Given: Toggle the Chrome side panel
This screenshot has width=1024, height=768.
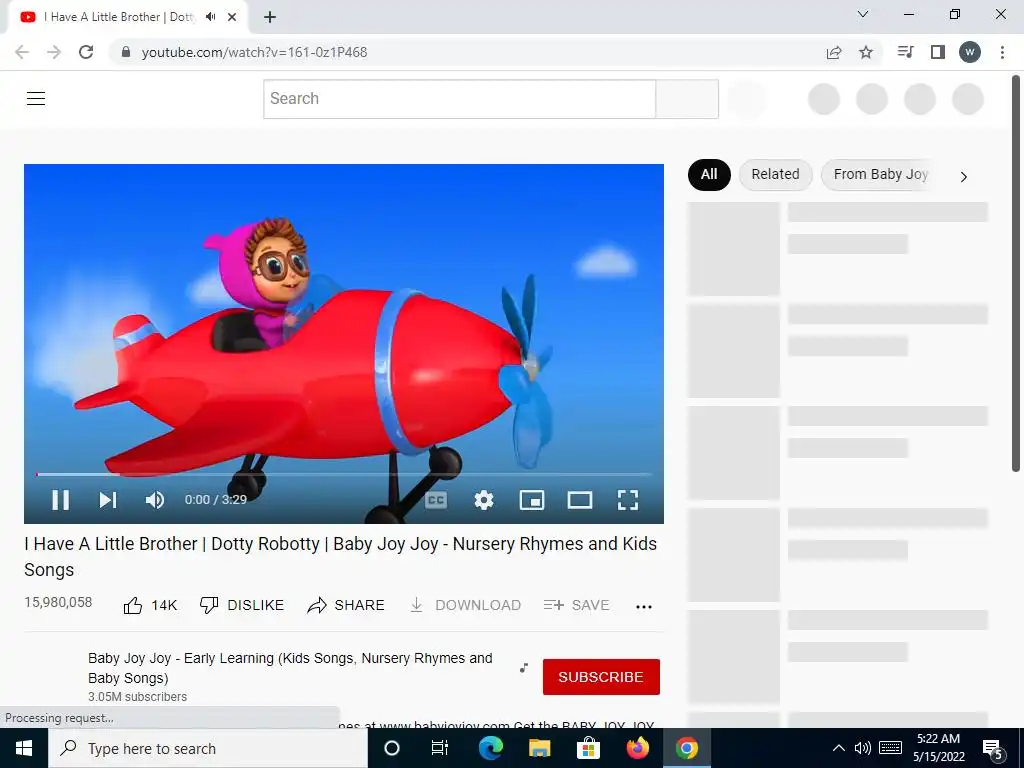Looking at the screenshot, I should pyautogui.click(x=938, y=52).
